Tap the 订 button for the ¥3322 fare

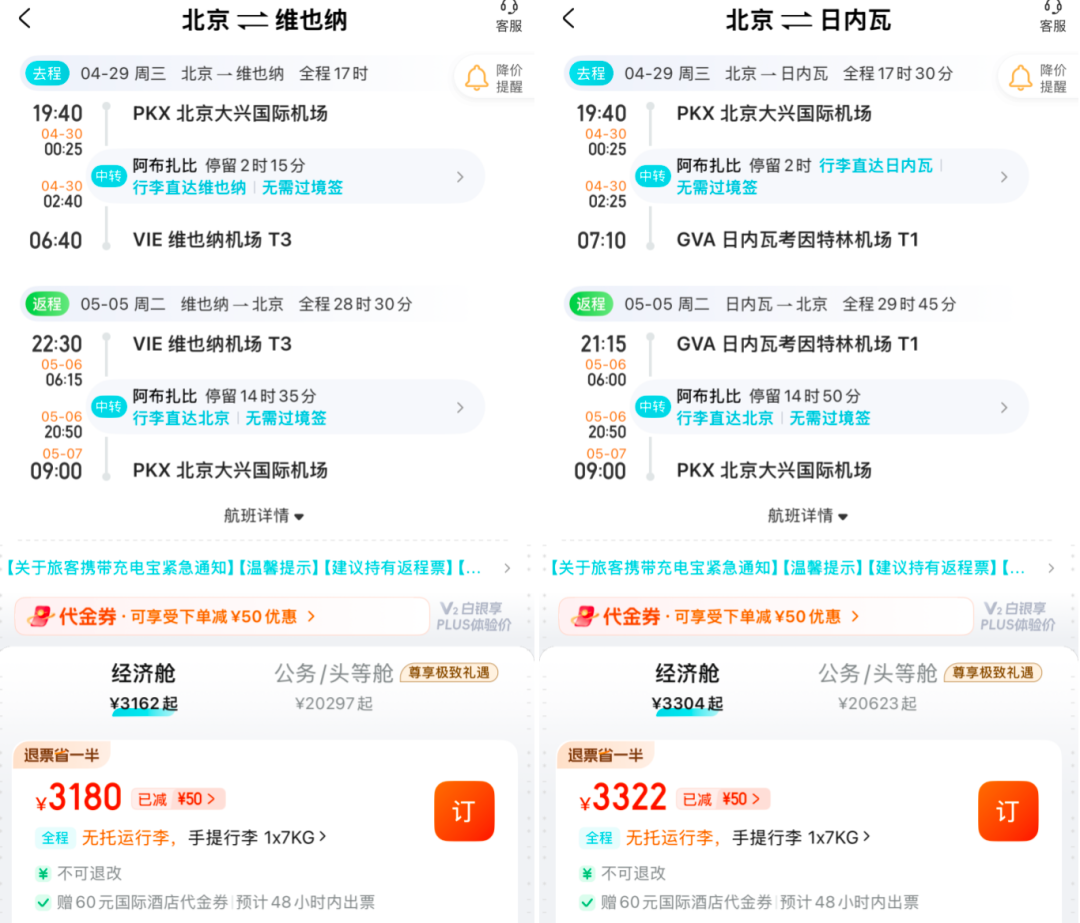(x=1008, y=812)
